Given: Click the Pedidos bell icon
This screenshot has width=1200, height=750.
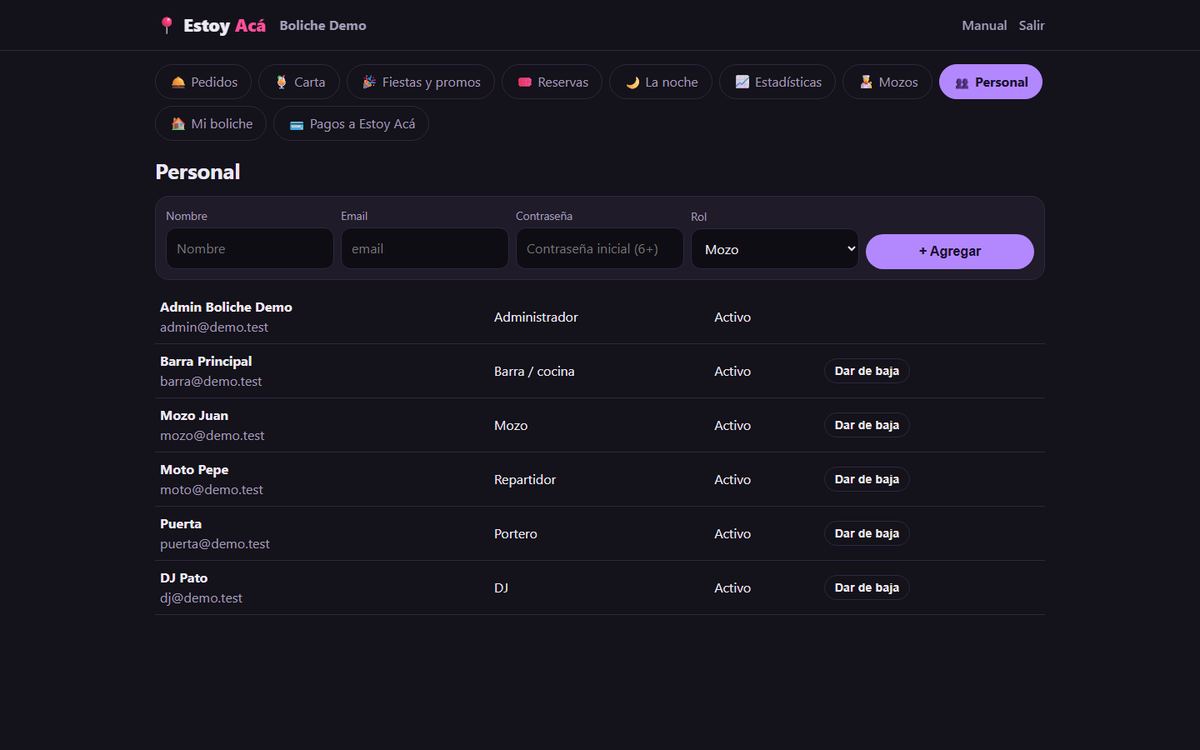Looking at the screenshot, I should (x=178, y=82).
